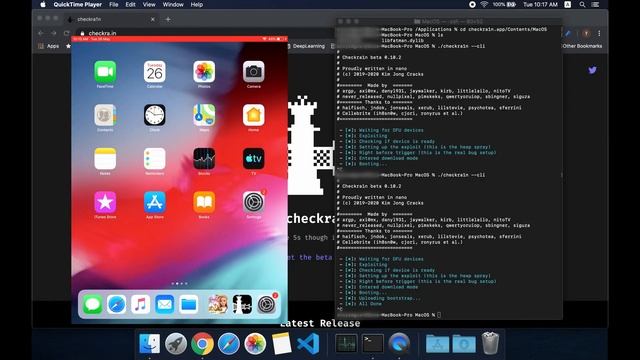Open Apps bookmarks shortcut
Viewport: 640px width, 360px height.
tap(49, 46)
